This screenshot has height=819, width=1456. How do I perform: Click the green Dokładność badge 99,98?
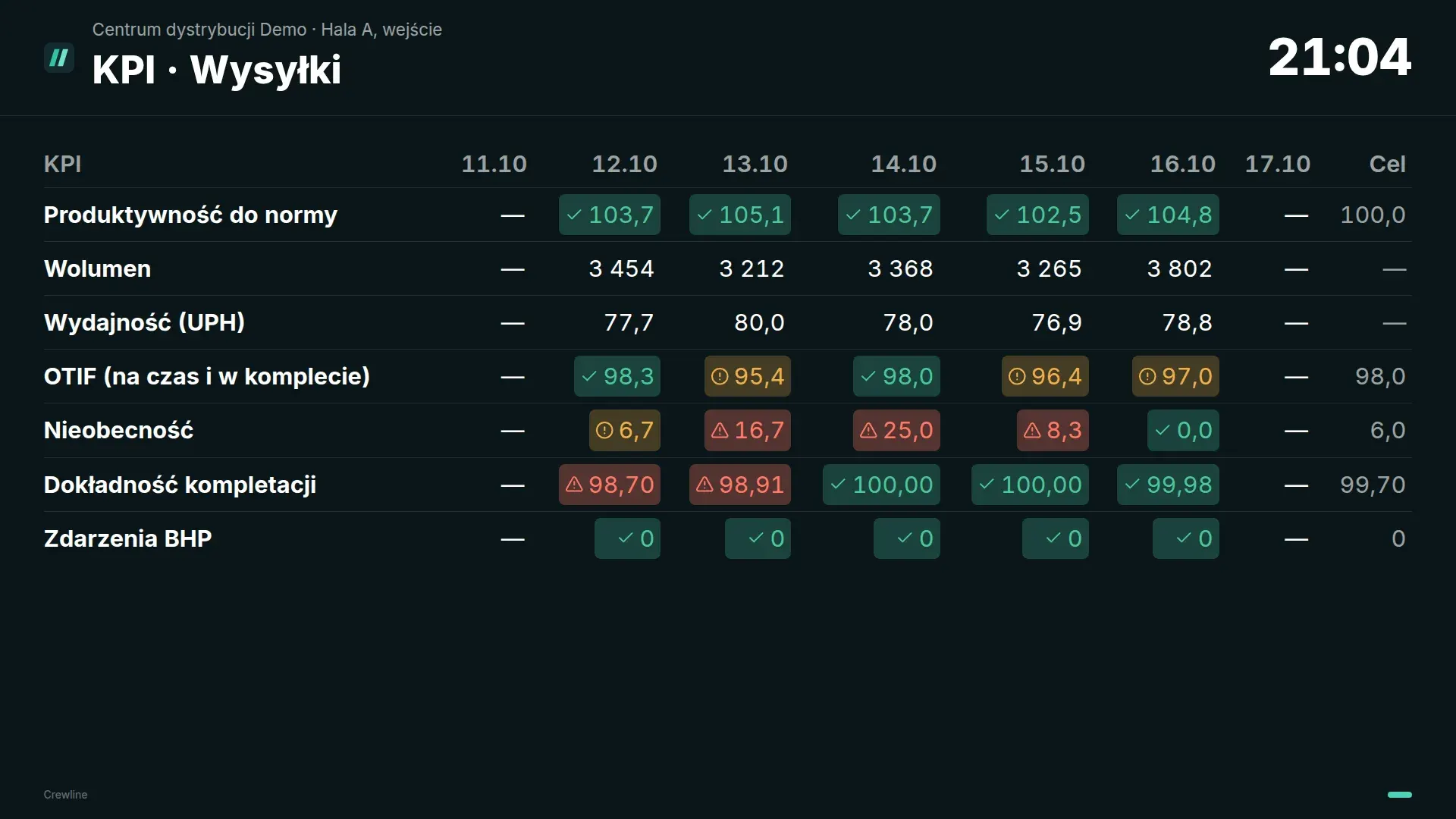click(1168, 485)
